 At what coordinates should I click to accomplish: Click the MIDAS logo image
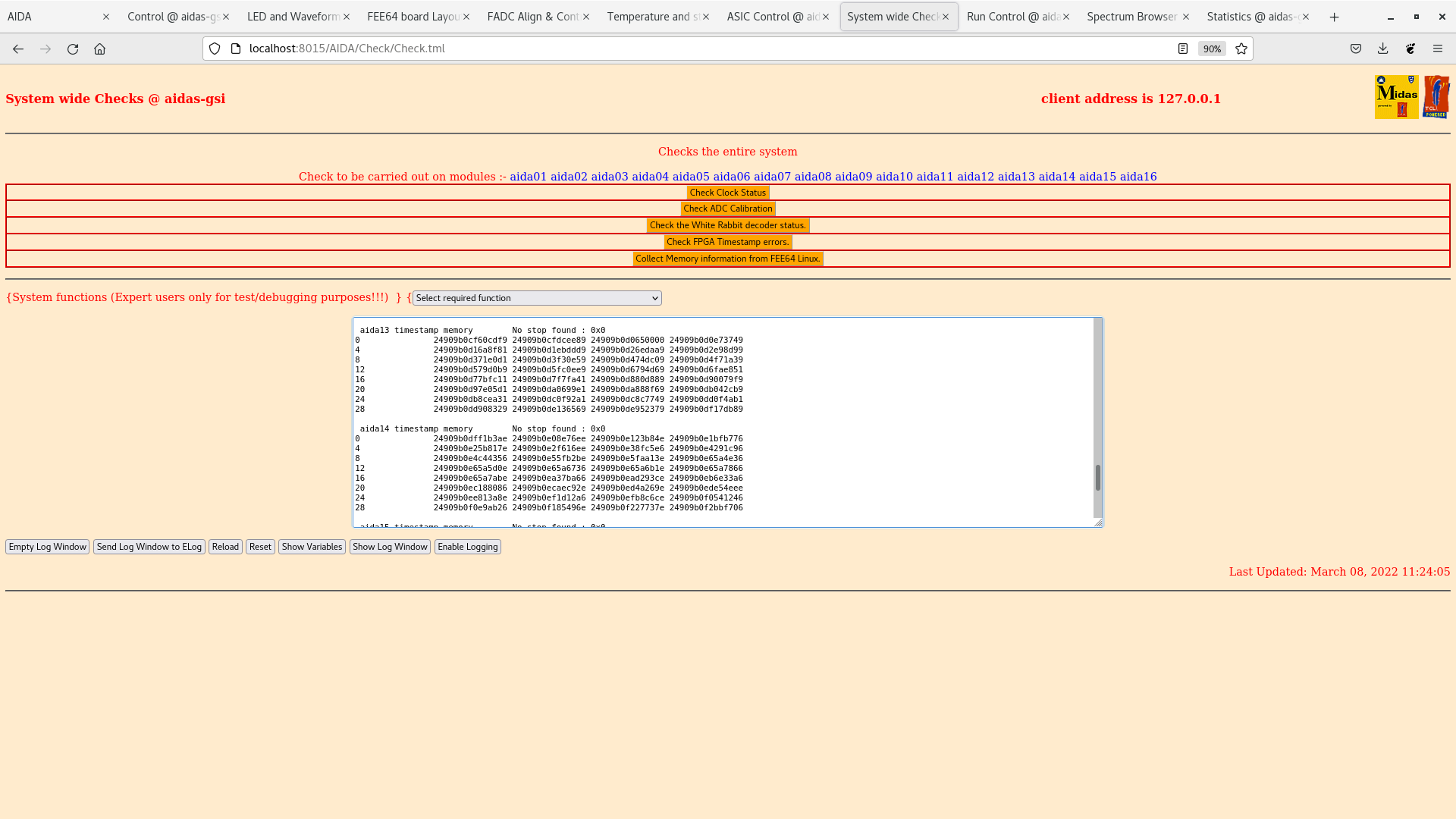pyautogui.click(x=1396, y=97)
